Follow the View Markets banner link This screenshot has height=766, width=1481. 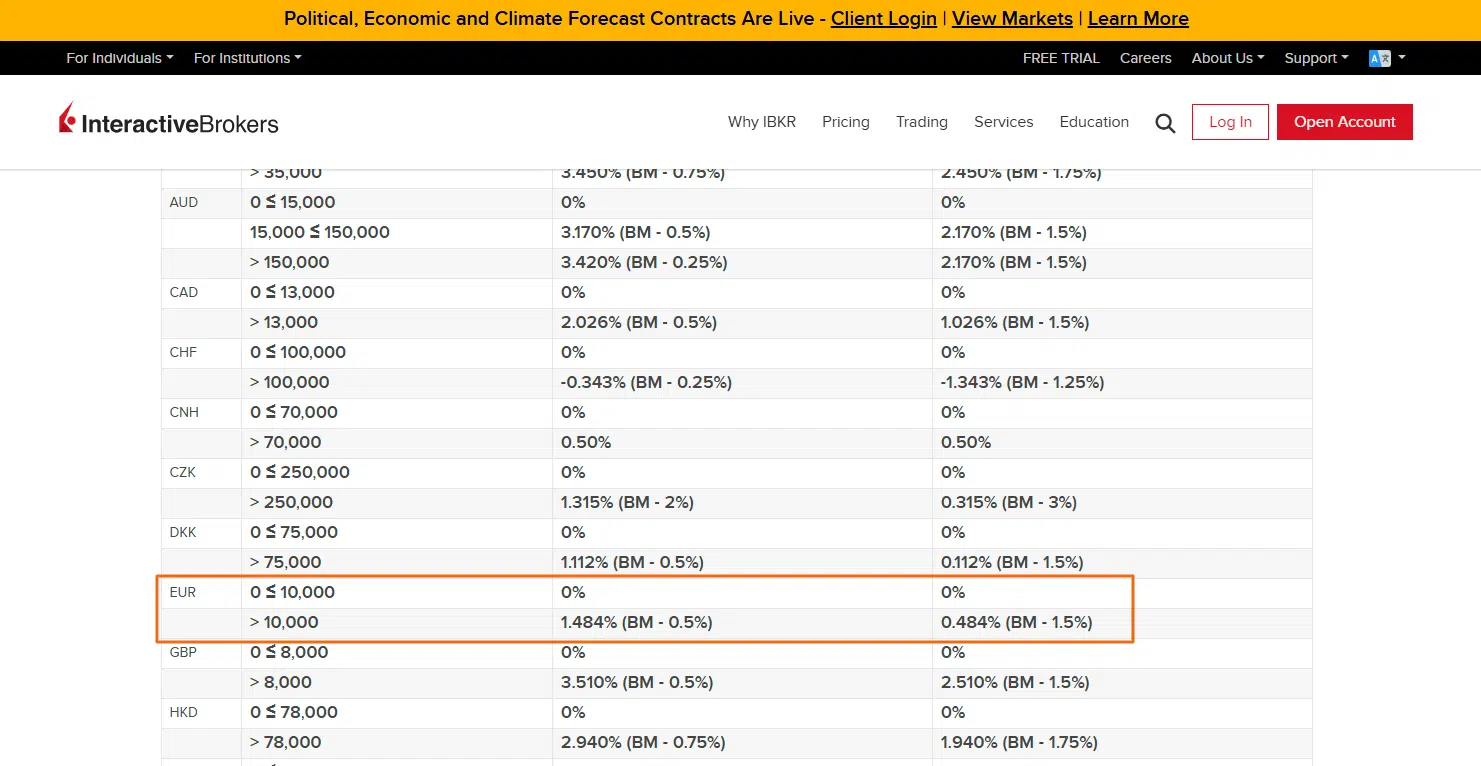pyautogui.click(x=1012, y=19)
